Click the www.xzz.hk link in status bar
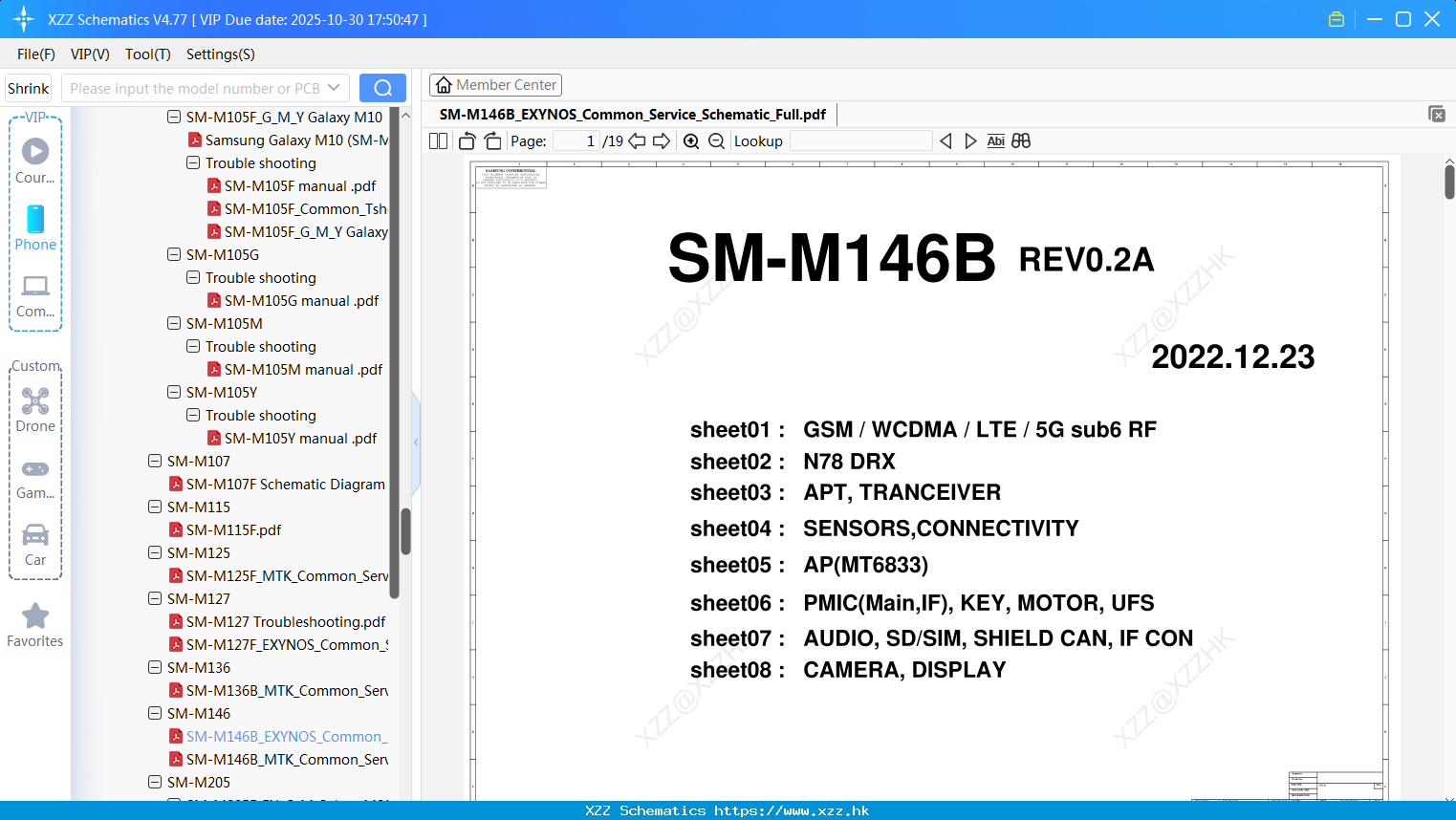 tap(792, 810)
